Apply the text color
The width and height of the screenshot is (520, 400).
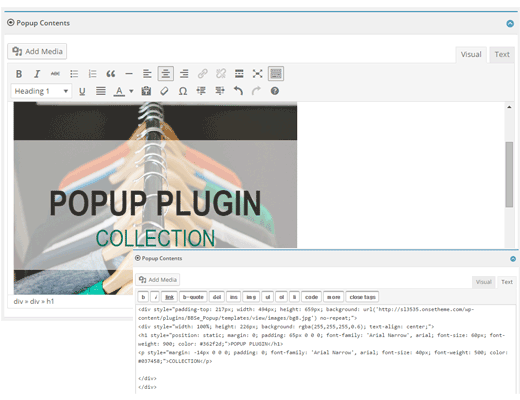tap(119, 91)
